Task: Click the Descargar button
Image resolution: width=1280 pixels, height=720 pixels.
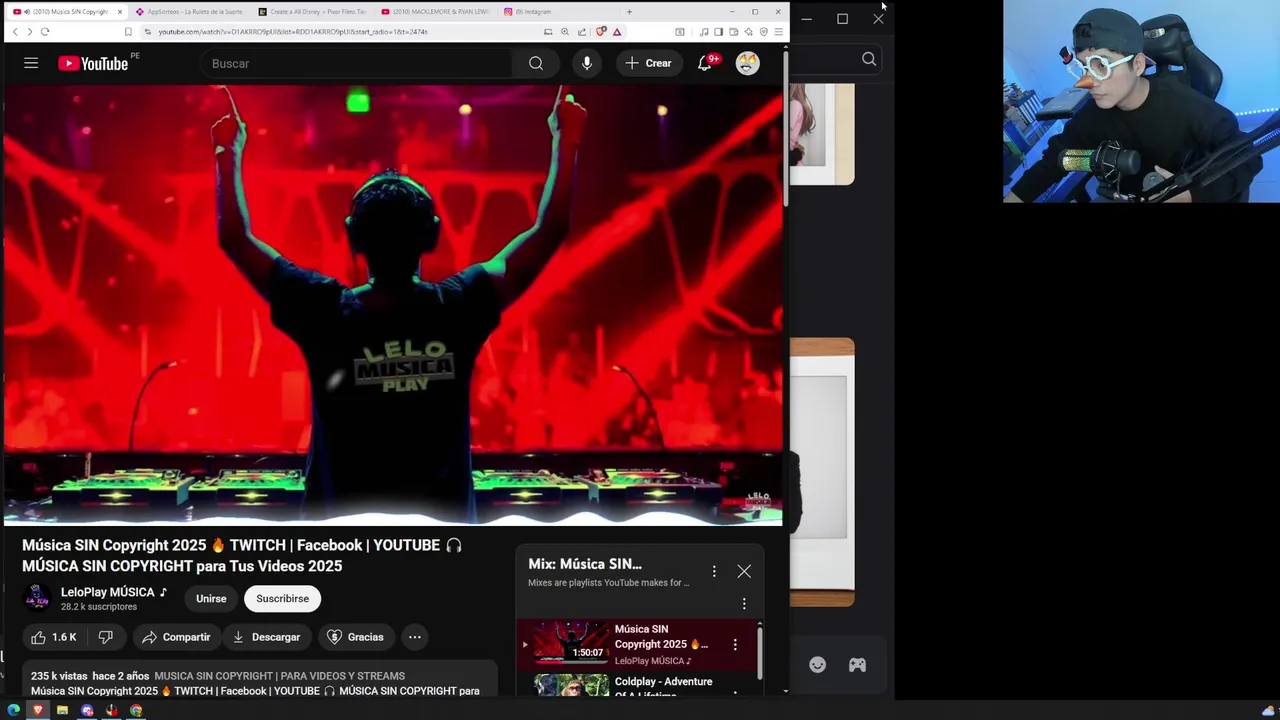Action: (x=266, y=637)
